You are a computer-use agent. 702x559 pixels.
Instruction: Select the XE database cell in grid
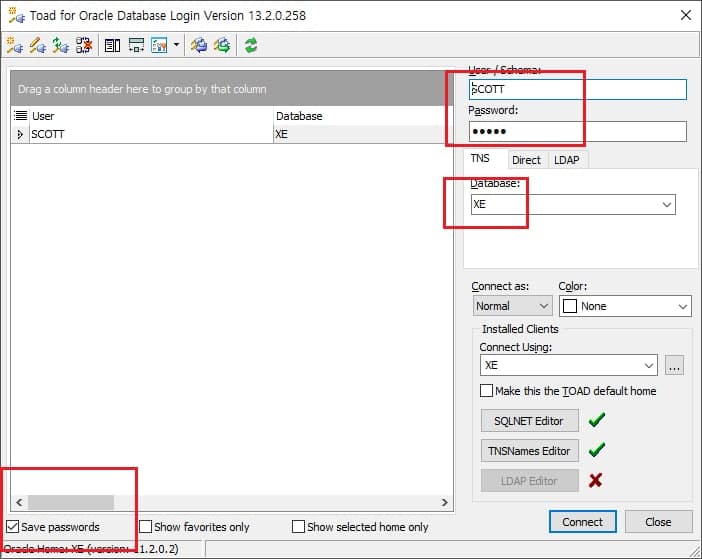[363, 134]
